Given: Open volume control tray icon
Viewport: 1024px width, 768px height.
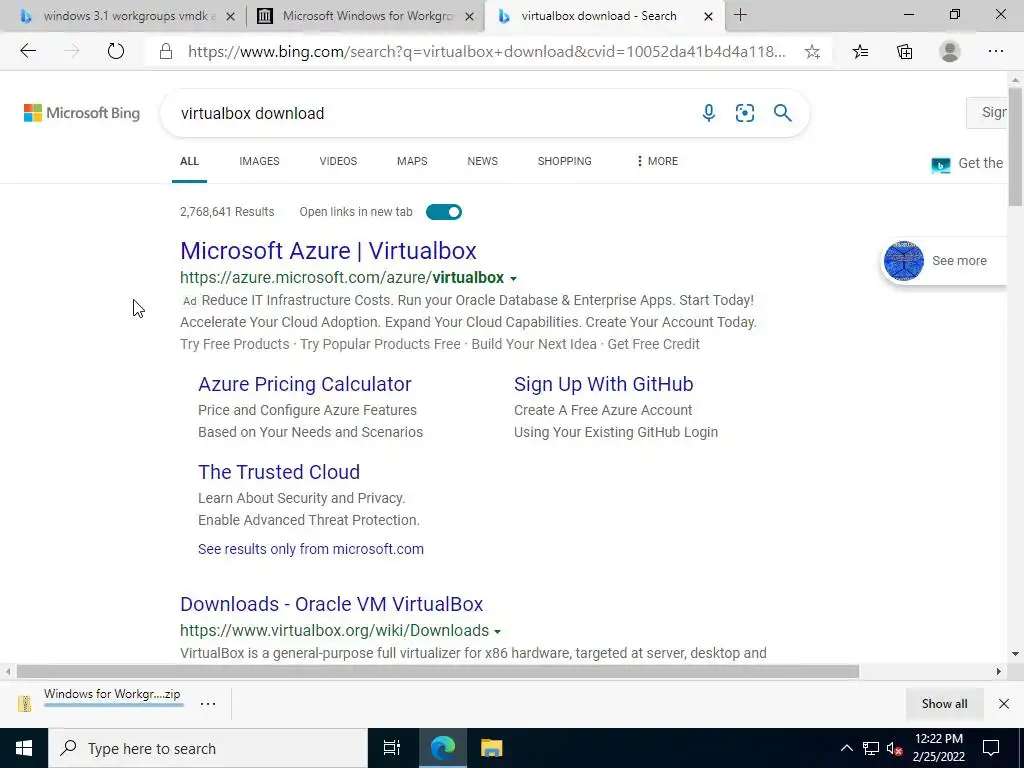Looking at the screenshot, I should (x=894, y=748).
